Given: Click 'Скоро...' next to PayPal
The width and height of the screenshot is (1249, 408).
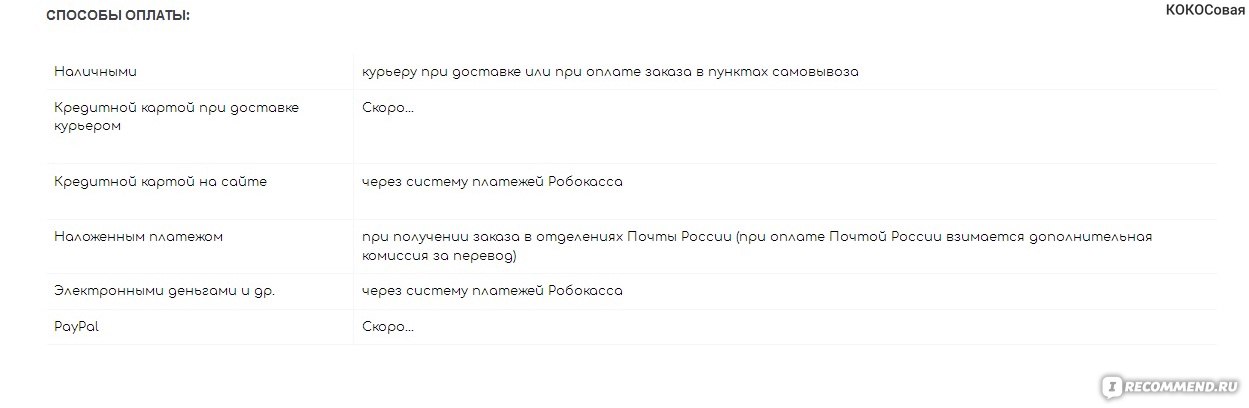Looking at the screenshot, I should (388, 327).
